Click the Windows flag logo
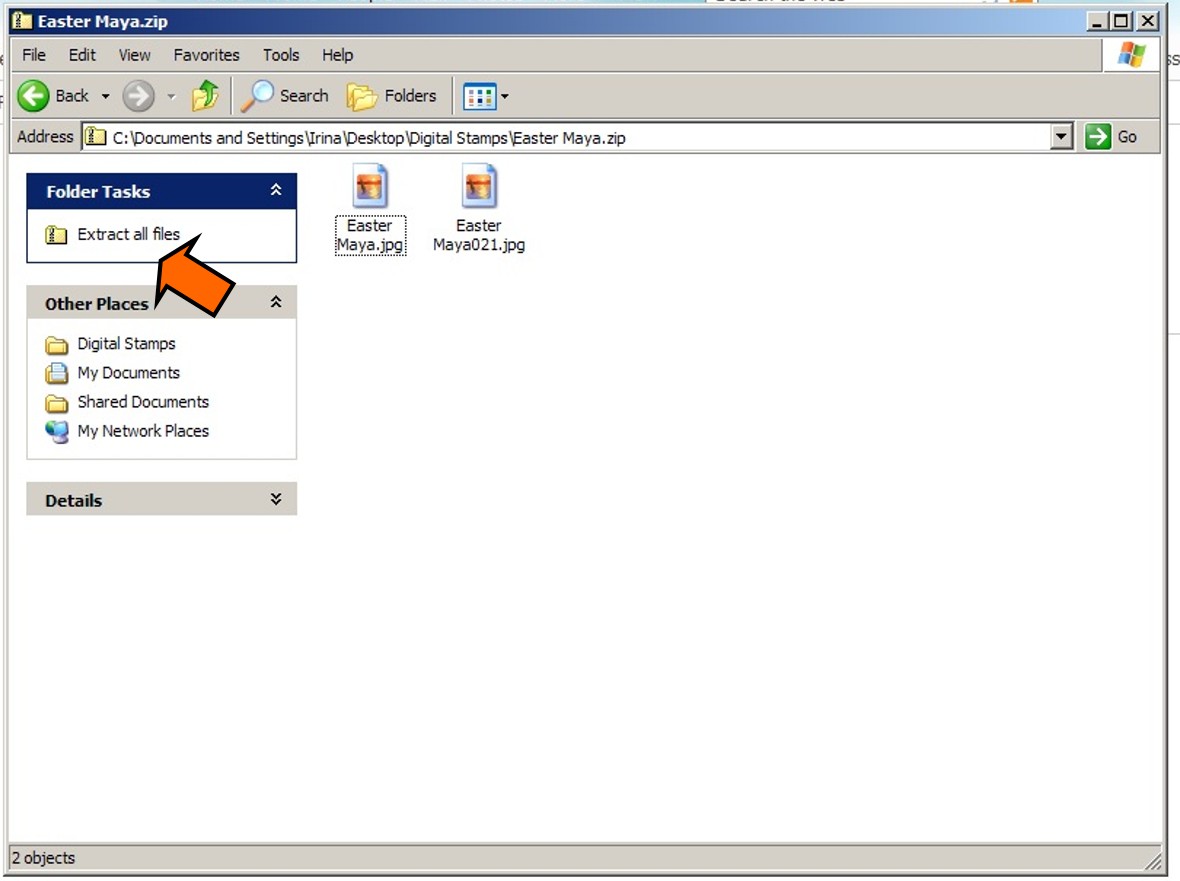 tap(1131, 55)
